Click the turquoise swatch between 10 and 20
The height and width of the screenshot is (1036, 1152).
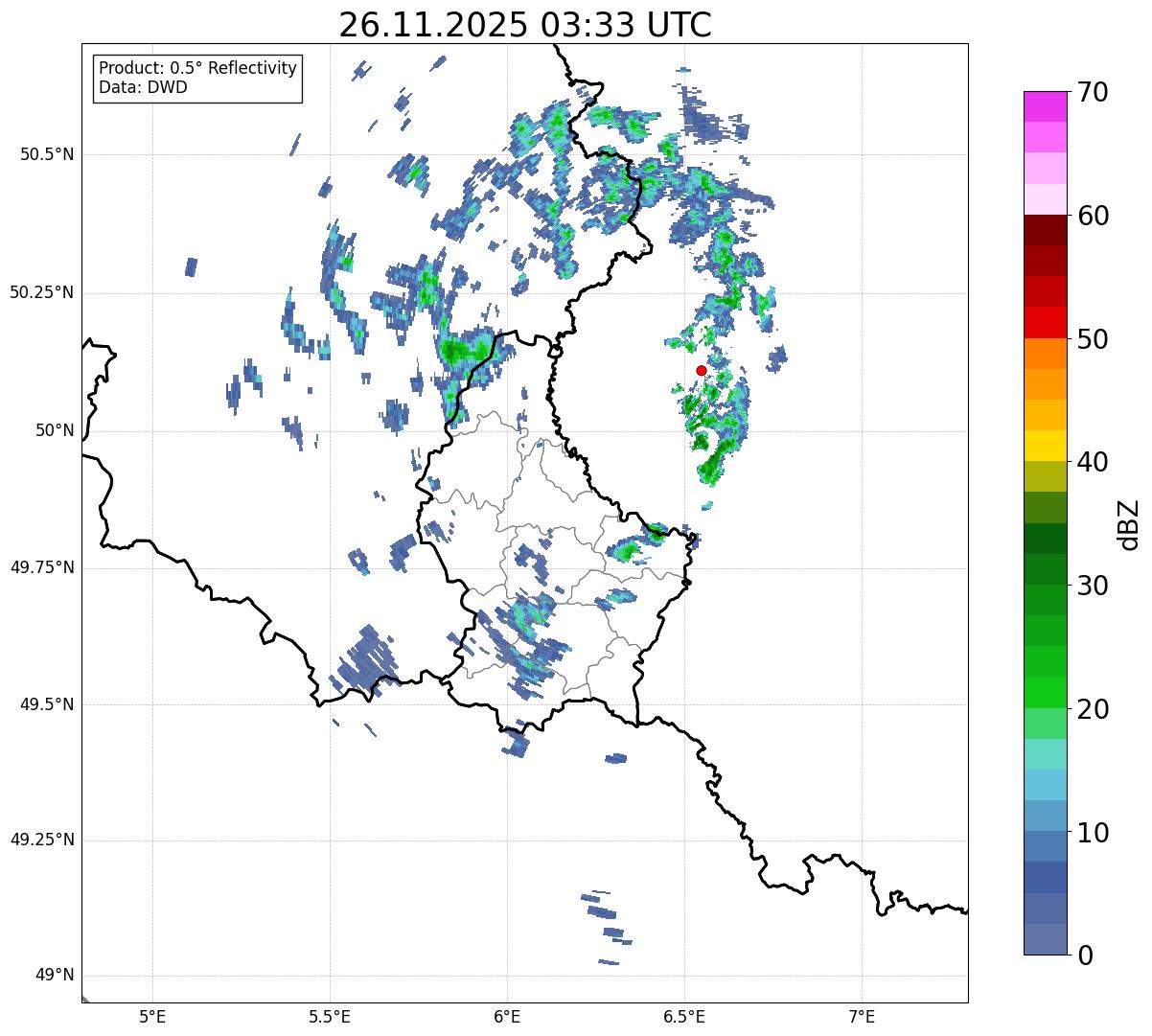(1045, 754)
